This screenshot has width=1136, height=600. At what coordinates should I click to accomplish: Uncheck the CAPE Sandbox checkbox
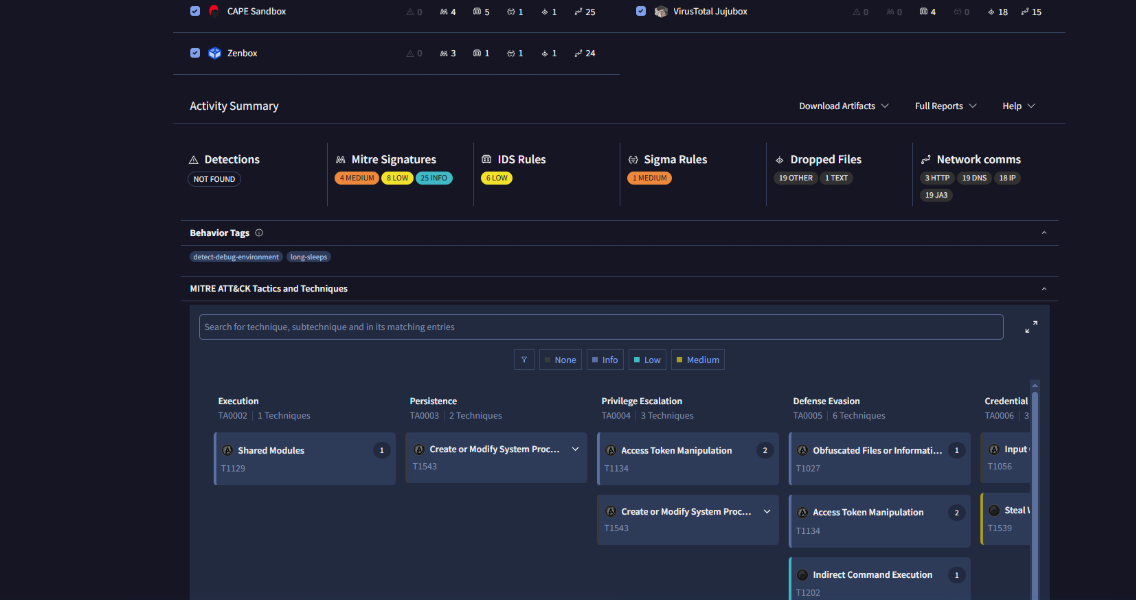(x=195, y=11)
